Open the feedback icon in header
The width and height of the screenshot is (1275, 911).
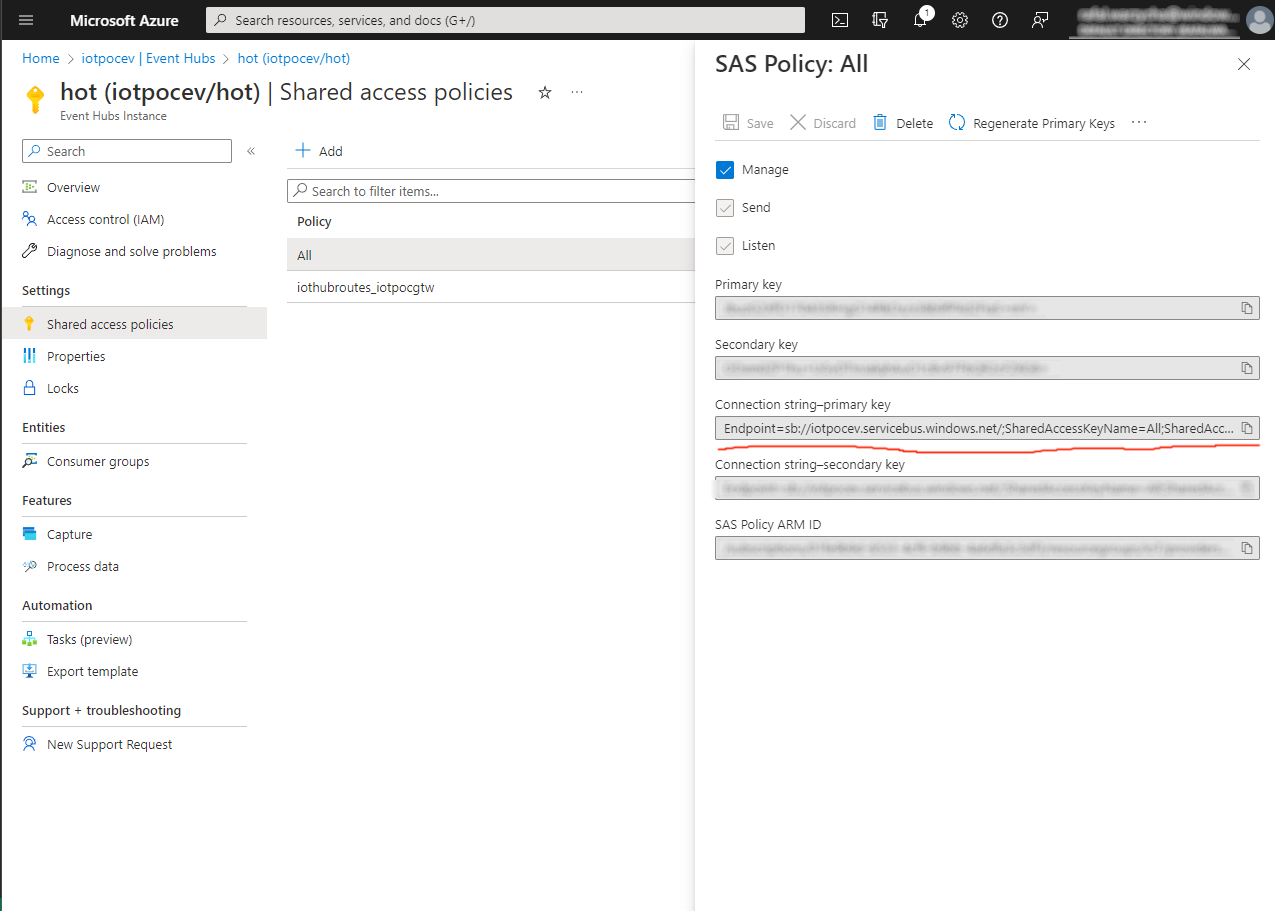(1040, 20)
